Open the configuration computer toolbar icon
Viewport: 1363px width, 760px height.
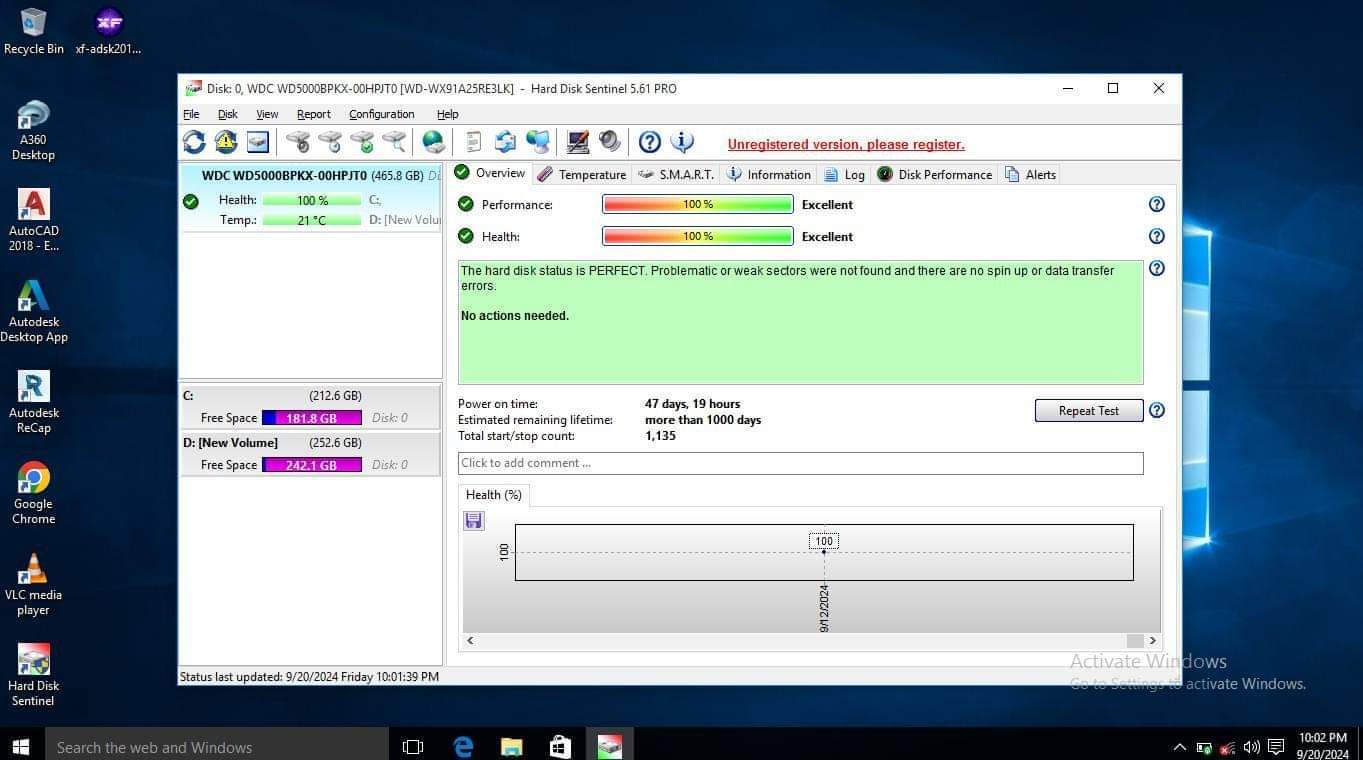coord(578,142)
